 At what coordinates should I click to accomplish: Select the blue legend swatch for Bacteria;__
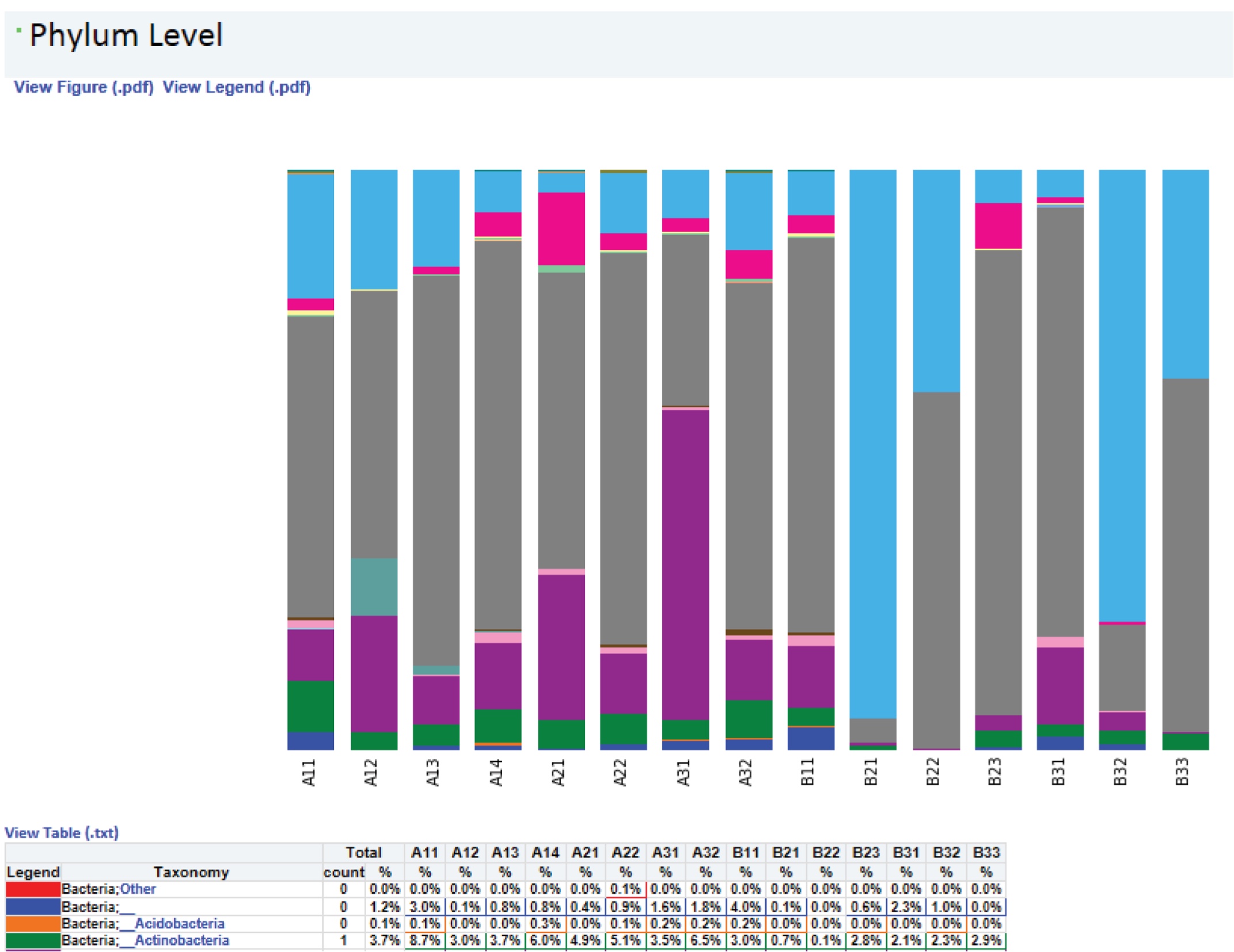(32, 907)
